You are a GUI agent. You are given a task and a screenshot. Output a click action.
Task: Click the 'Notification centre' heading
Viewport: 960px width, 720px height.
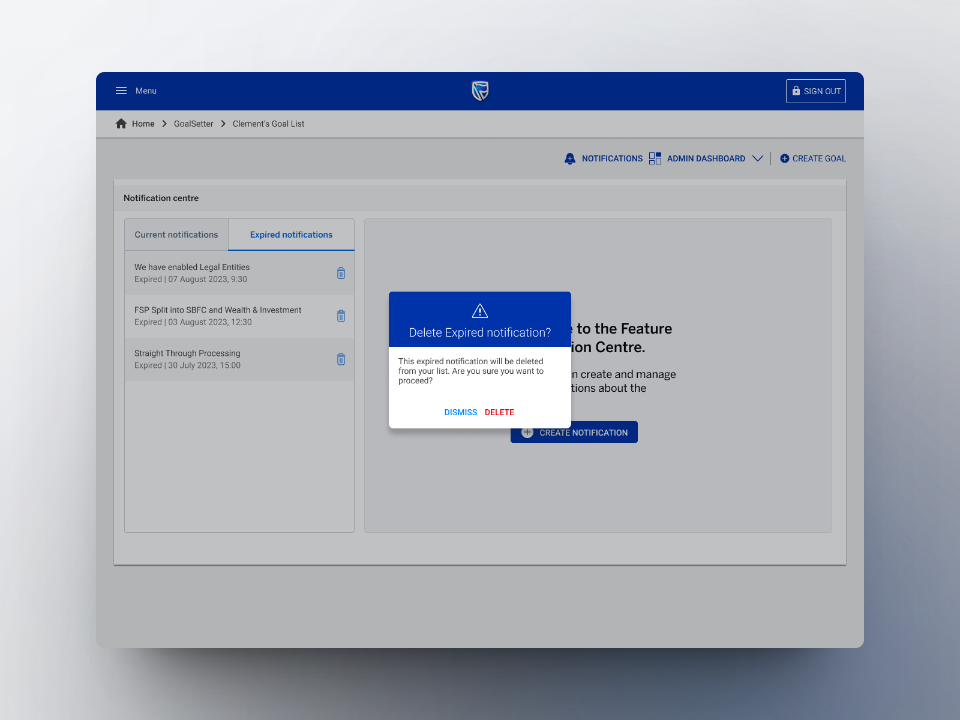[161, 198]
